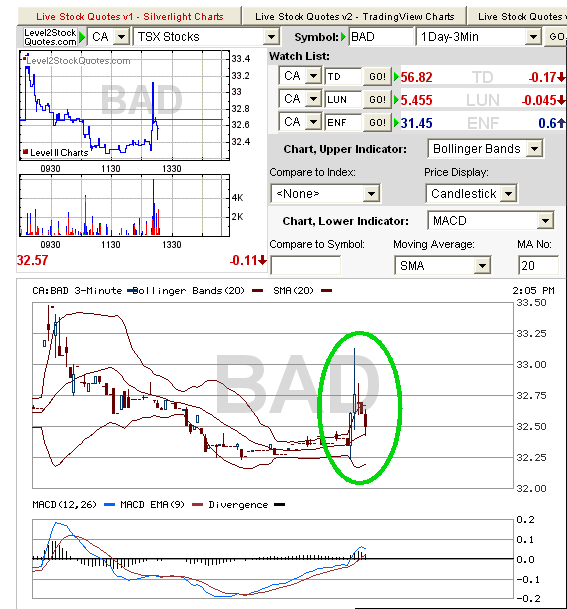This screenshot has height=609, width=567.
Task: Click the MA No field showing 20
Action: [538, 265]
